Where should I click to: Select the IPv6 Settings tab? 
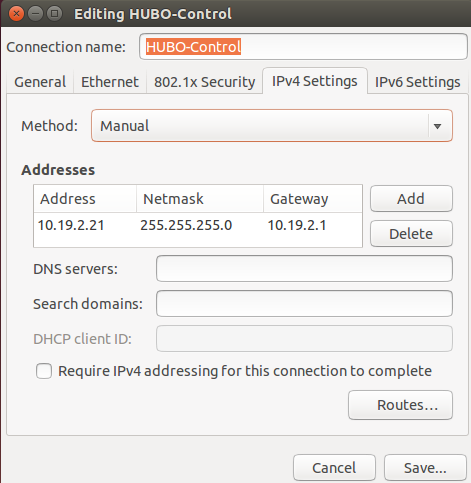[x=417, y=82]
